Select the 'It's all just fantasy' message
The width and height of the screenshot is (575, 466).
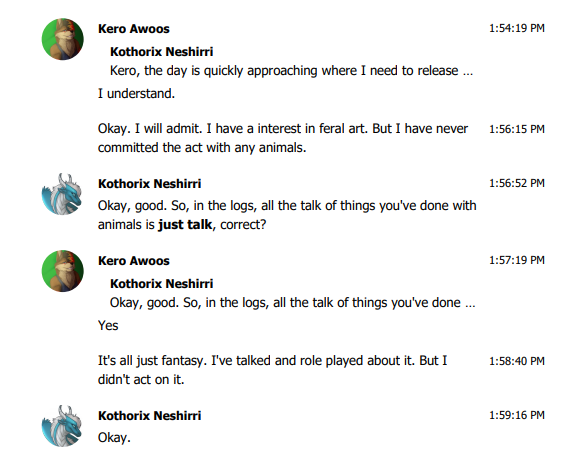[272, 370]
